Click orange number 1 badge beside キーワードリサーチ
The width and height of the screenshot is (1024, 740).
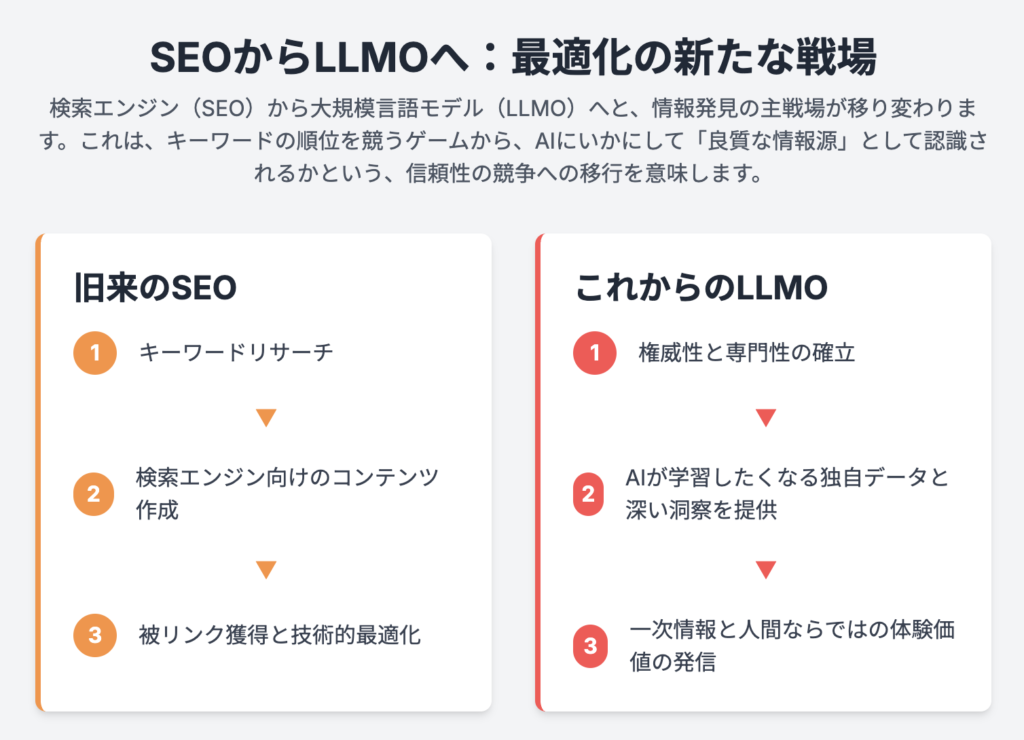tap(95, 352)
